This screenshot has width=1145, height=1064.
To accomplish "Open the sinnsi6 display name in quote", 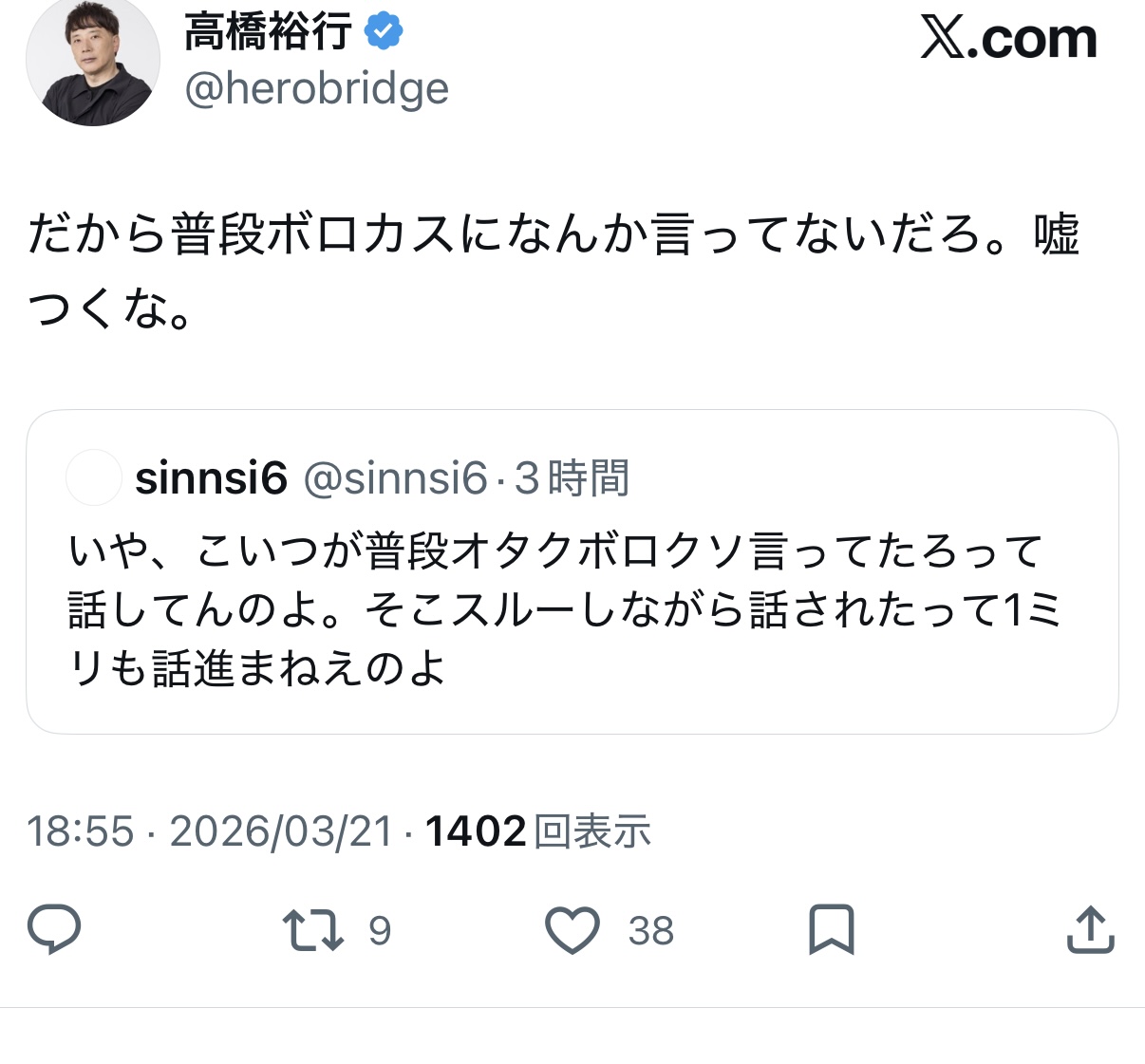I will (x=211, y=478).
